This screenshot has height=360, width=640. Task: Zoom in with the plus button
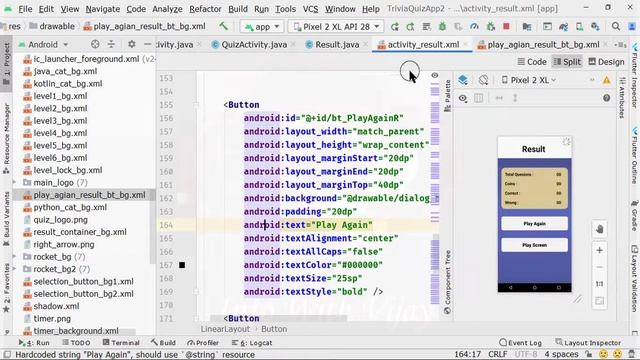point(599,250)
